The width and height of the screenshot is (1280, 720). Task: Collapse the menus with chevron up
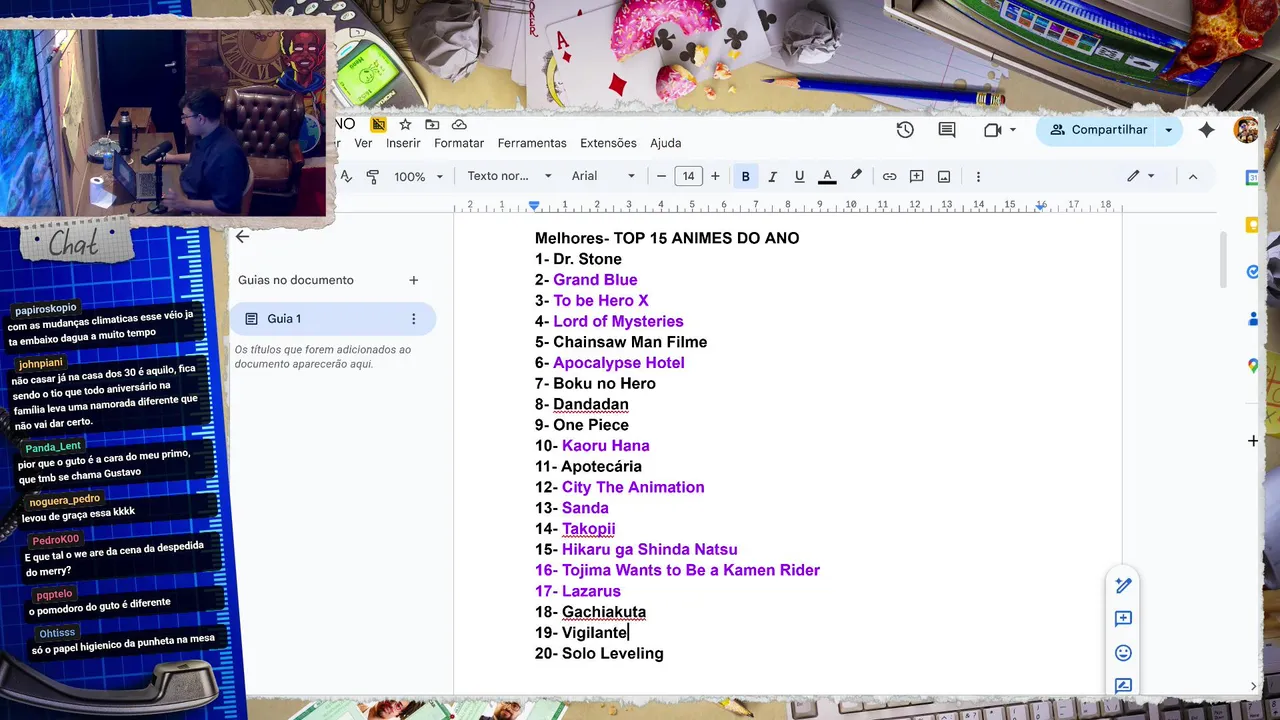click(x=1192, y=176)
